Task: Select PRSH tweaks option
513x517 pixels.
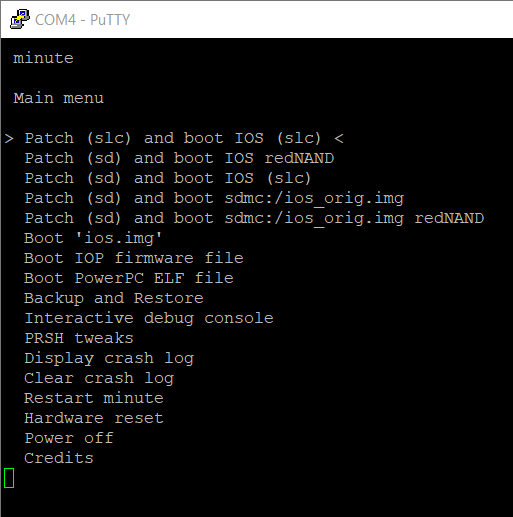Action: coord(79,338)
